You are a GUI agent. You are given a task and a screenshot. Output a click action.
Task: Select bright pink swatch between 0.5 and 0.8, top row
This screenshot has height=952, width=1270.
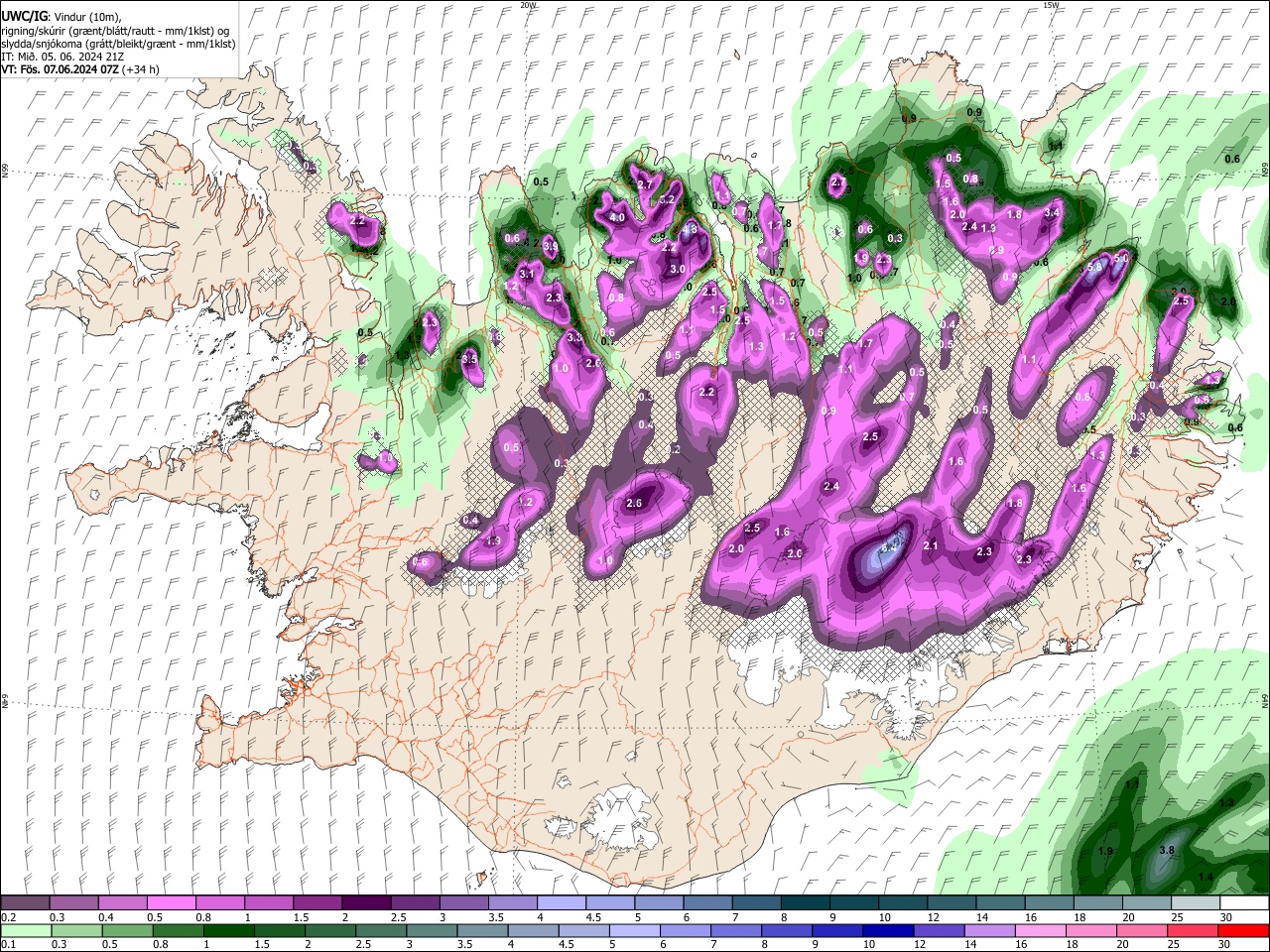(171, 903)
